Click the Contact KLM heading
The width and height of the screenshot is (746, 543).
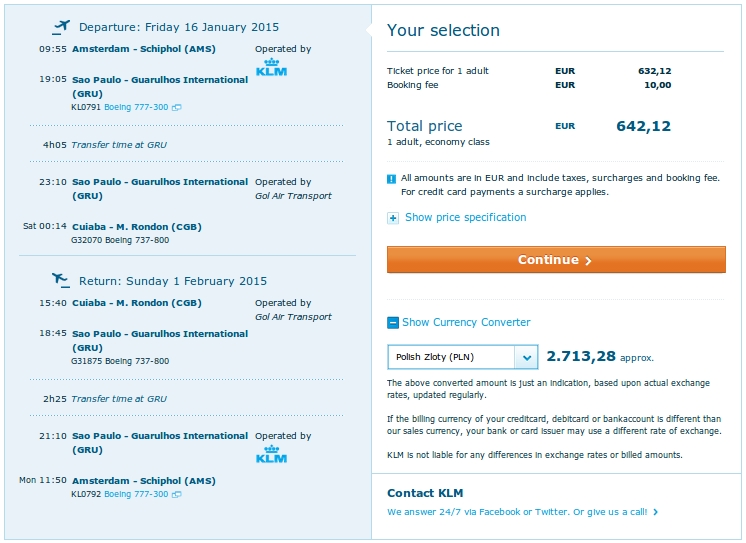425,493
